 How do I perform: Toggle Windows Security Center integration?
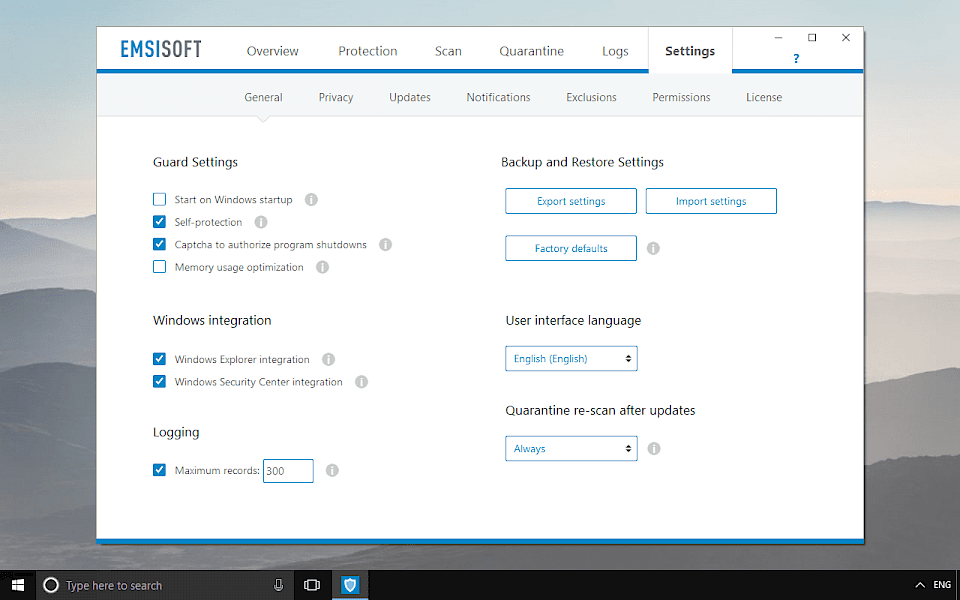(159, 381)
